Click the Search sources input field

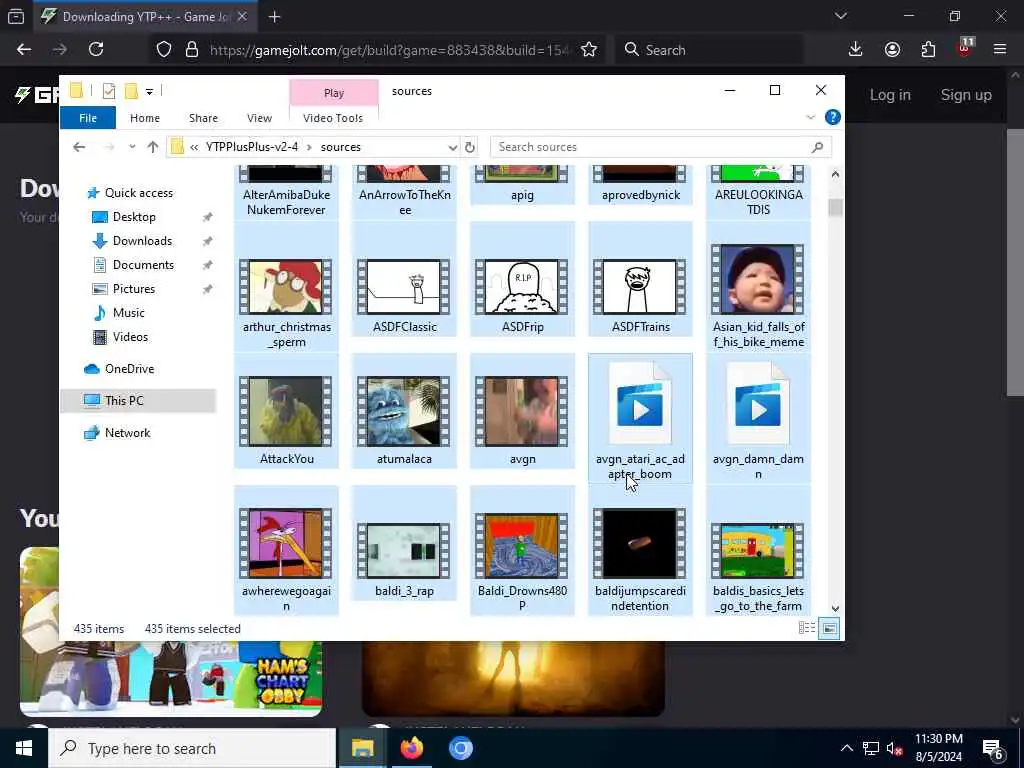[660, 147]
